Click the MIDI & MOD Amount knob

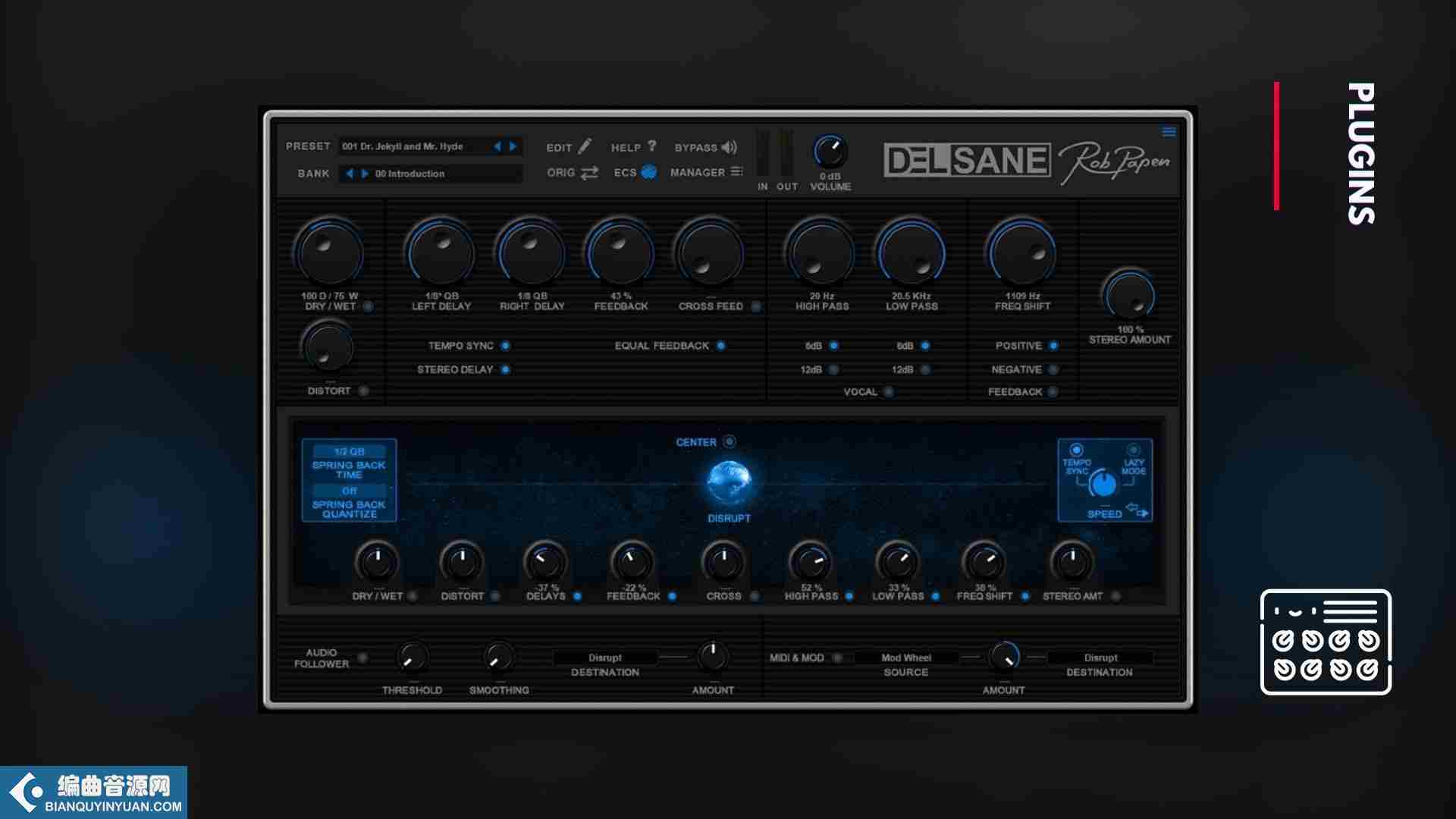[x=1003, y=657]
